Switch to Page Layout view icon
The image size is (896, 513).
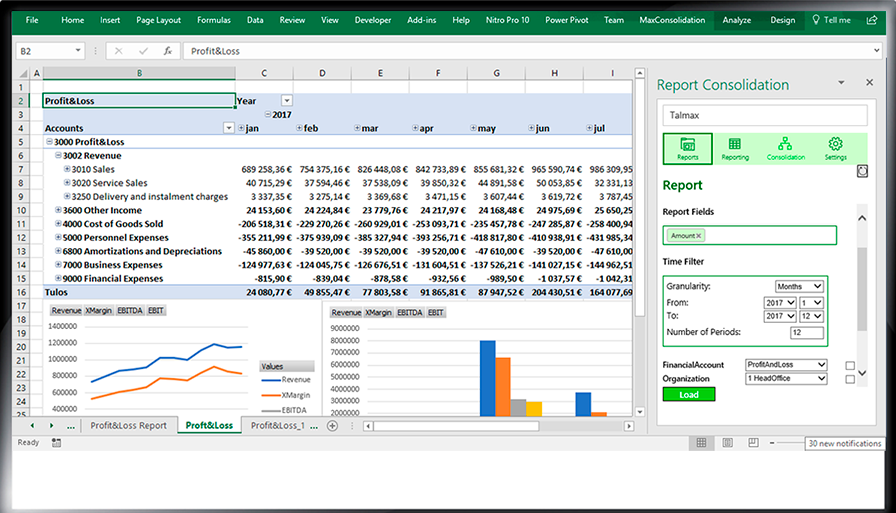[727, 443]
